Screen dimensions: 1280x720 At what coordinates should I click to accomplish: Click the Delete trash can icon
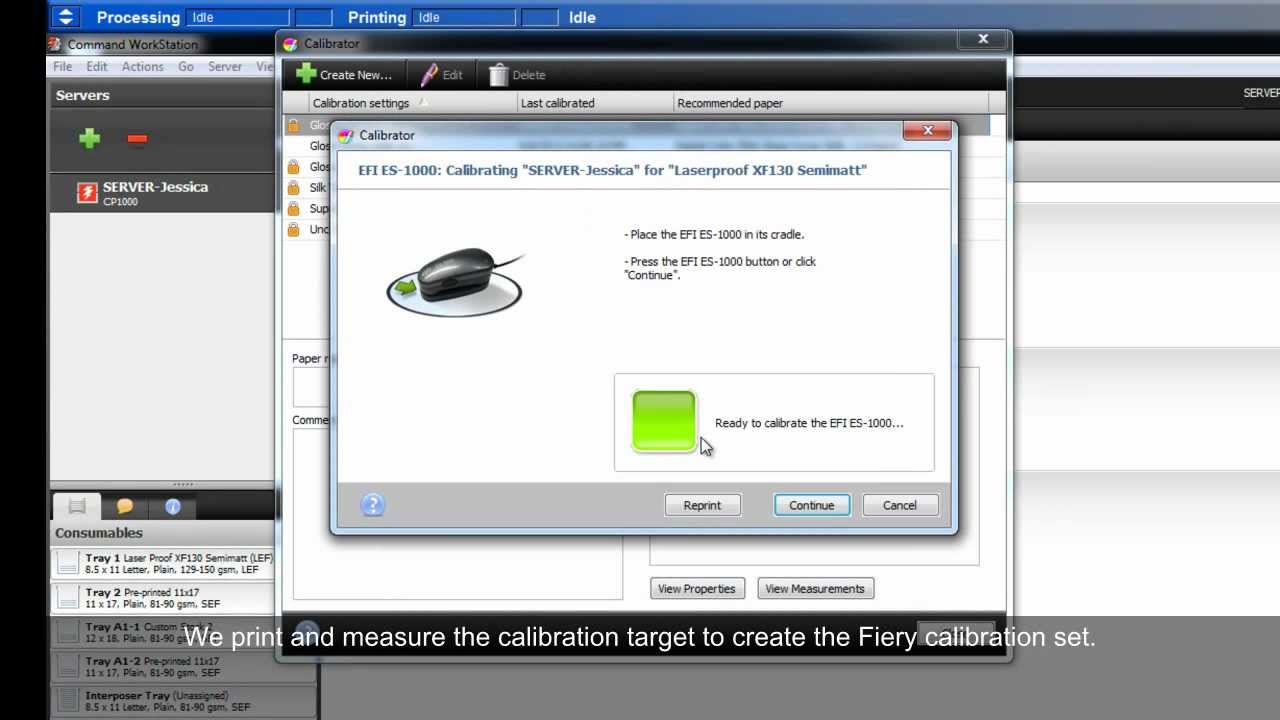click(498, 74)
